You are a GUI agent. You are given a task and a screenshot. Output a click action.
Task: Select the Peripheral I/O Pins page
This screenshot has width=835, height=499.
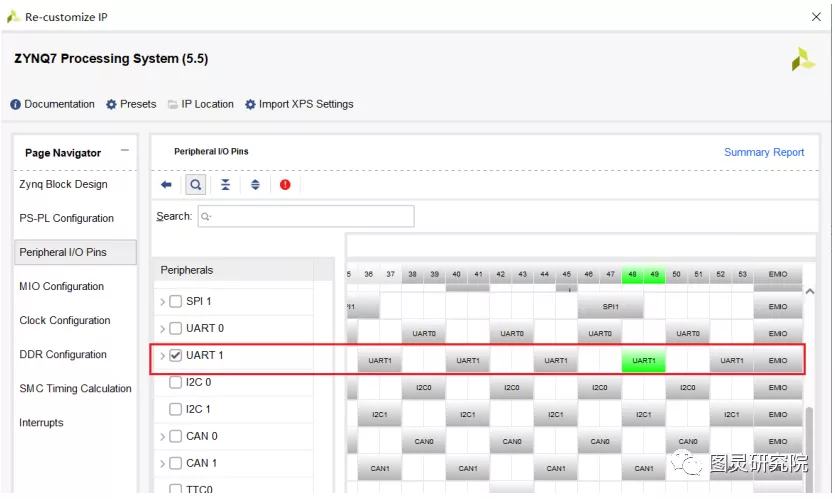75,252
